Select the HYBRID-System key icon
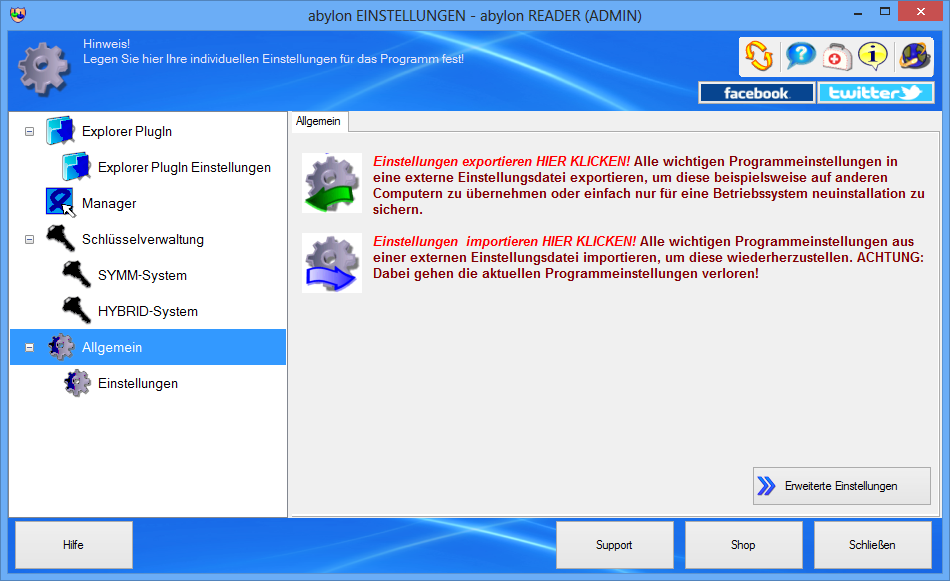Screen dimensions: 950x581 pyautogui.click(x=76, y=310)
